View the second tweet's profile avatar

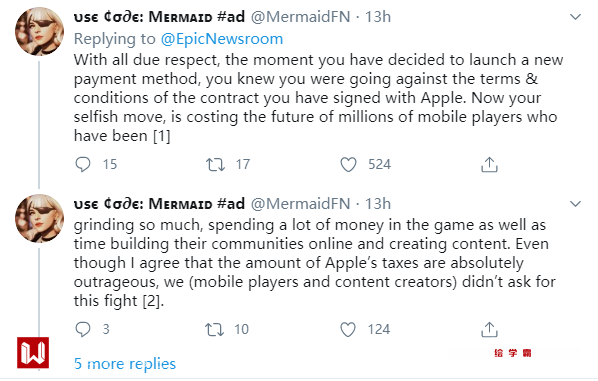(x=39, y=219)
